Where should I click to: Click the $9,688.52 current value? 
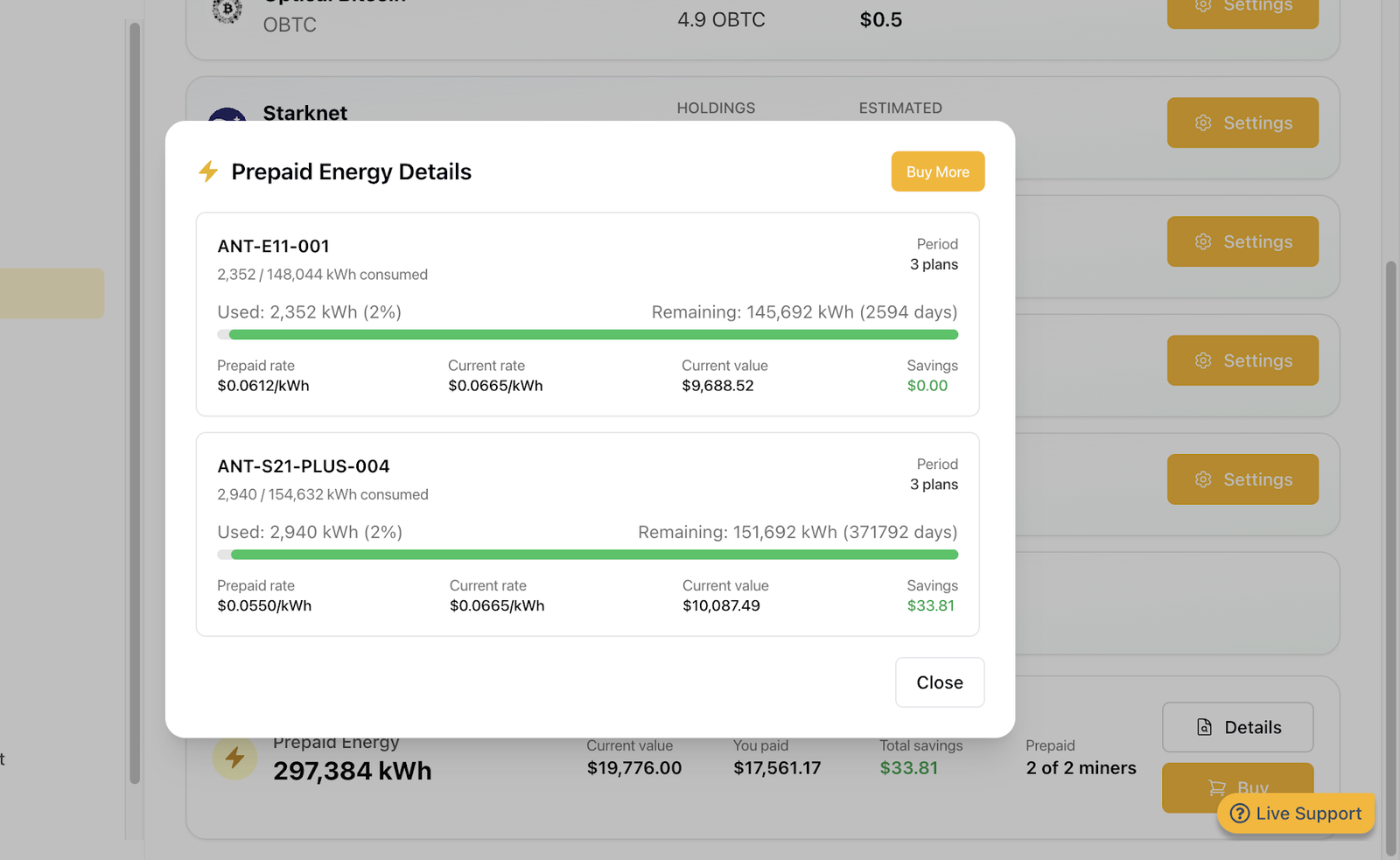pos(717,386)
